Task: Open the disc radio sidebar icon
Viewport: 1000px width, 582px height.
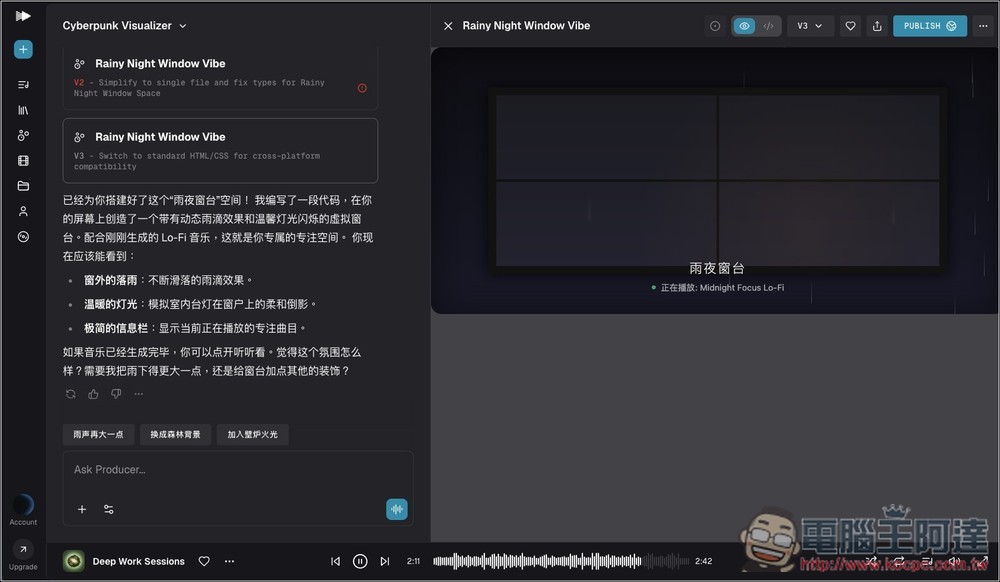Action: (x=23, y=236)
